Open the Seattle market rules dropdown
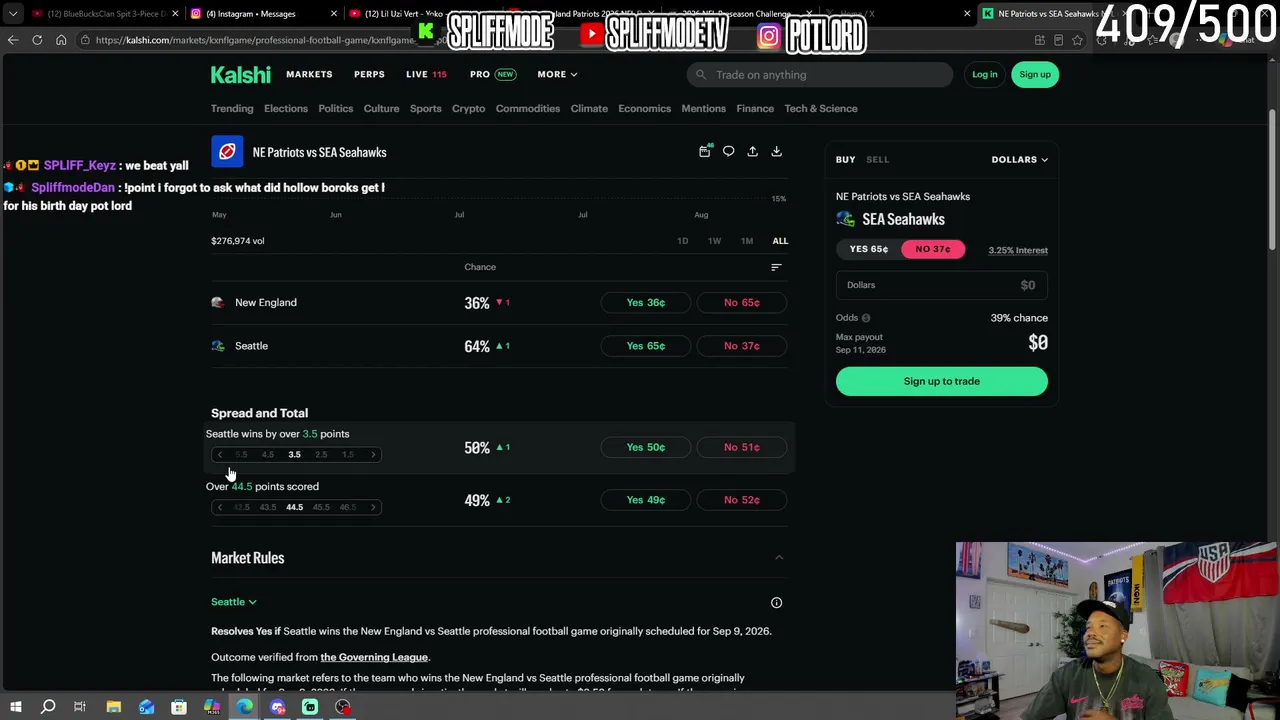1280x720 pixels. click(x=234, y=602)
